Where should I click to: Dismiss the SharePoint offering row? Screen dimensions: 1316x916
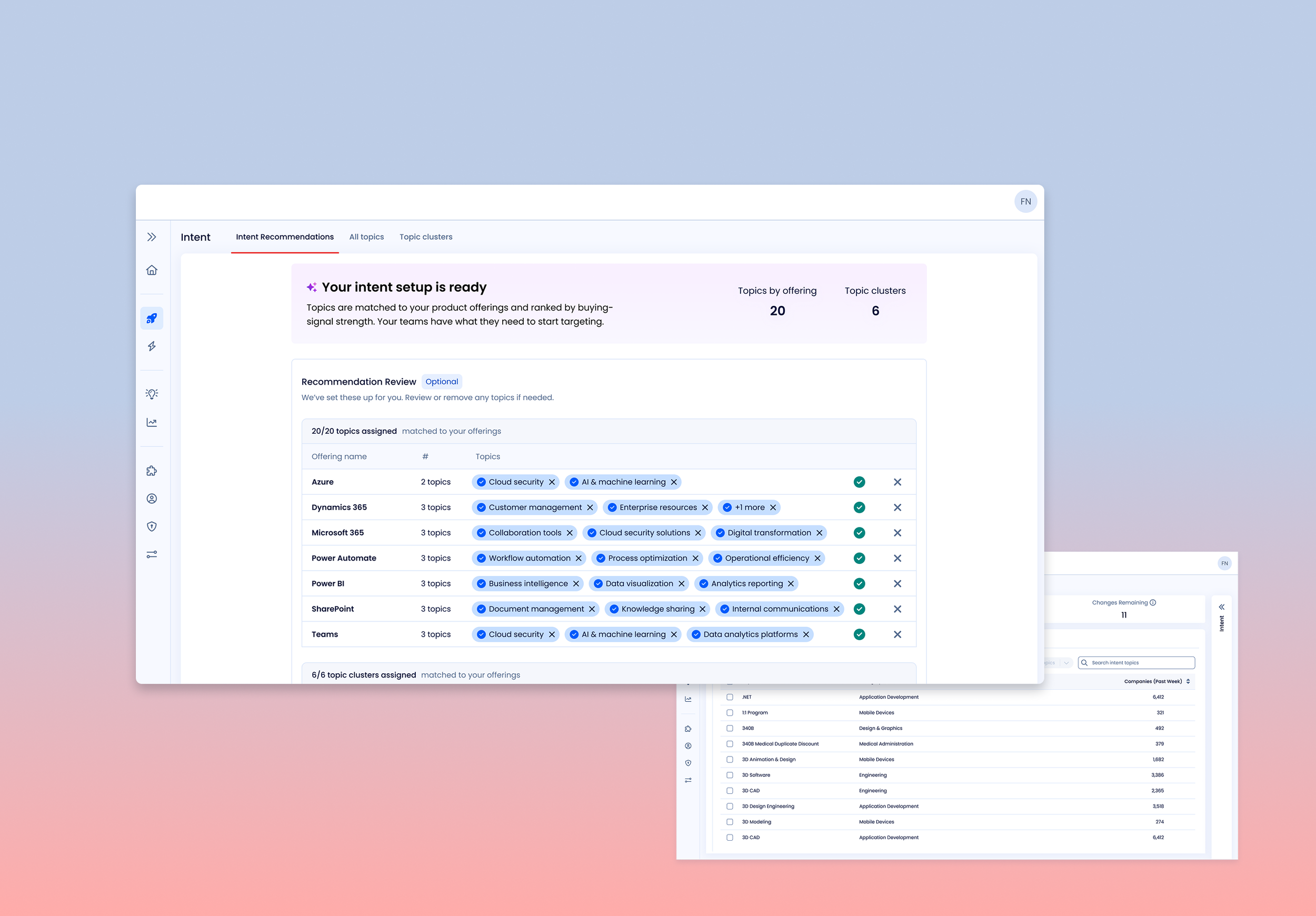897,609
